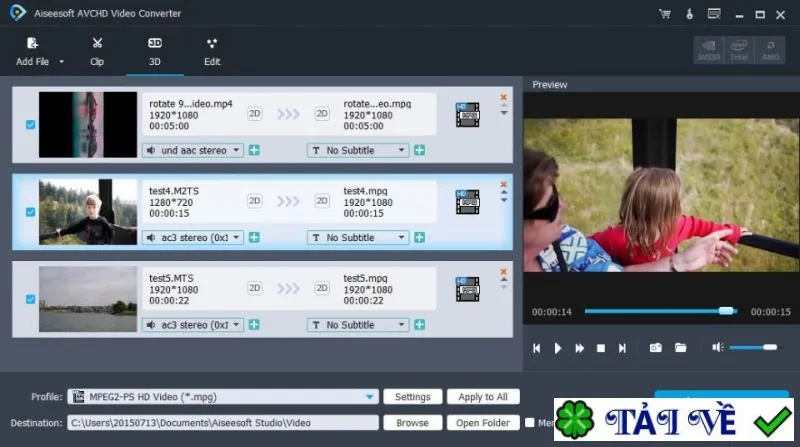The image size is (800, 447).
Task: Select the test5.MTS video thumbnail
Action: (x=88, y=299)
